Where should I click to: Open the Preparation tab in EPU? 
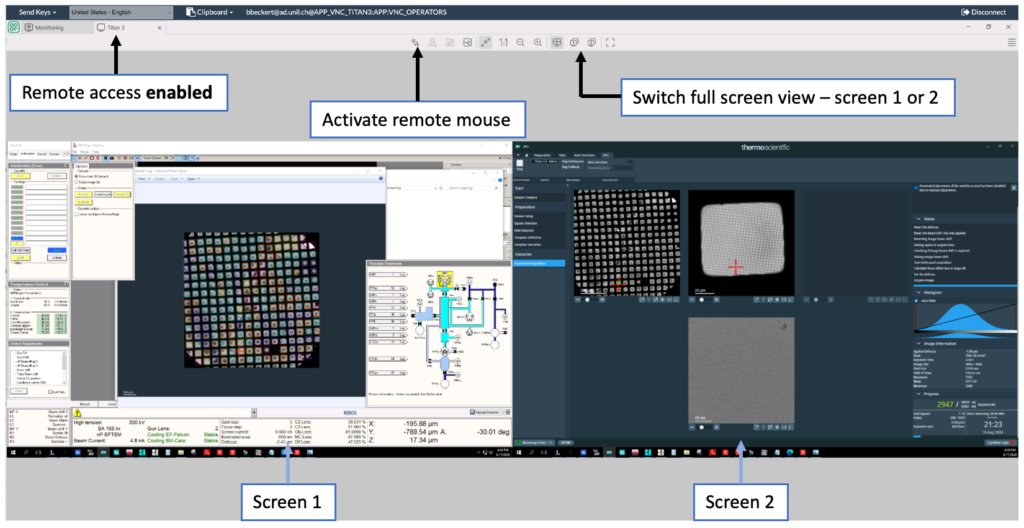542,155
